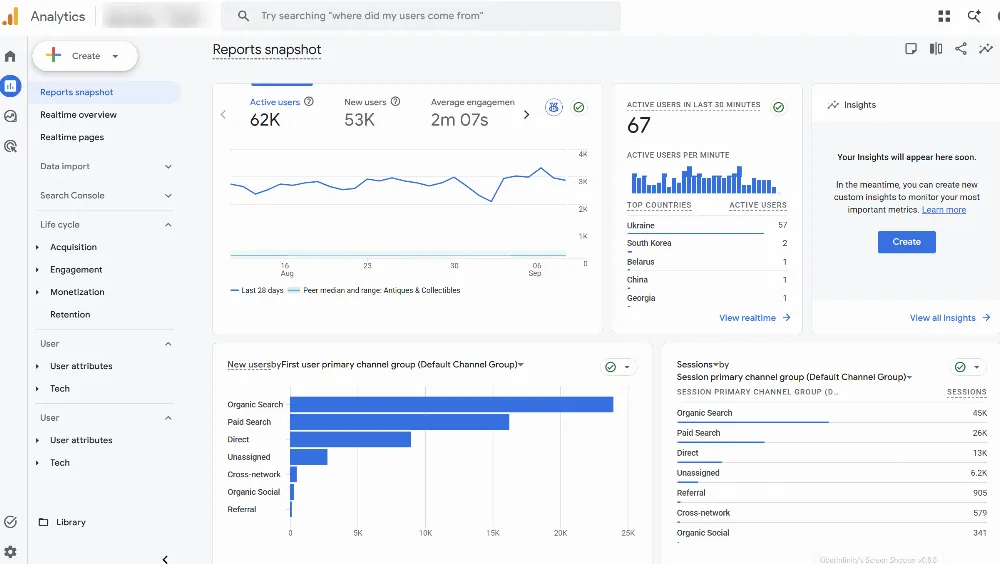
Task: Click the SESSIONS column header
Action: (x=966, y=392)
